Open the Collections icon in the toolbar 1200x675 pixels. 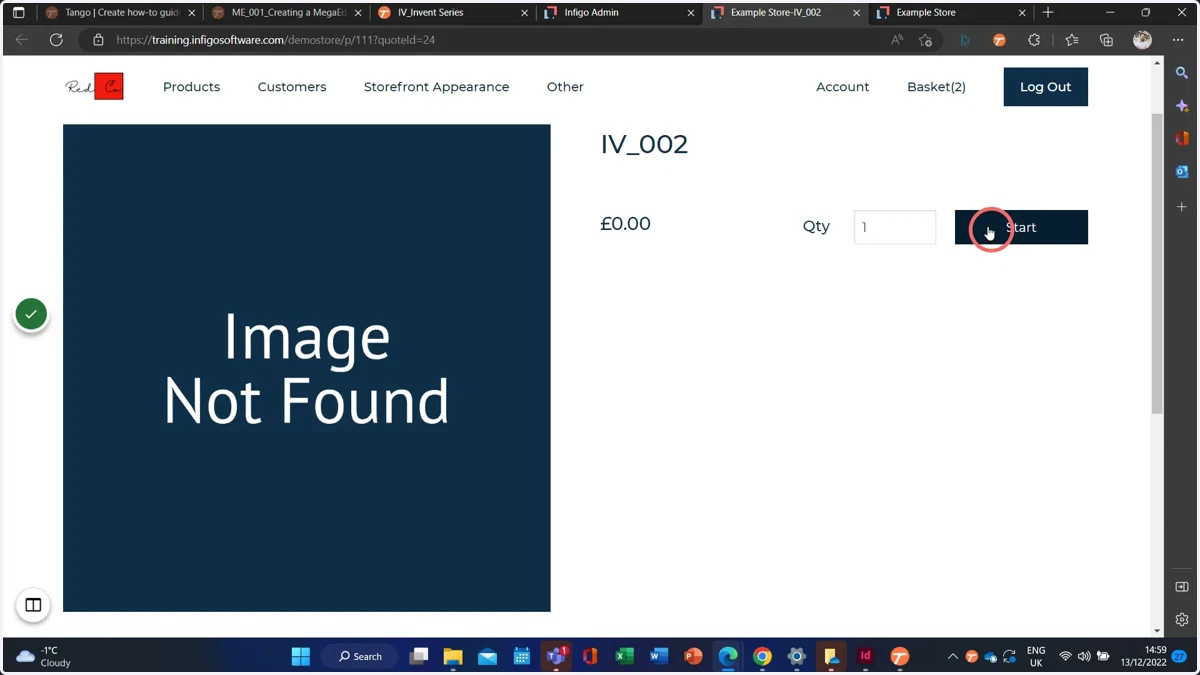tap(1106, 40)
